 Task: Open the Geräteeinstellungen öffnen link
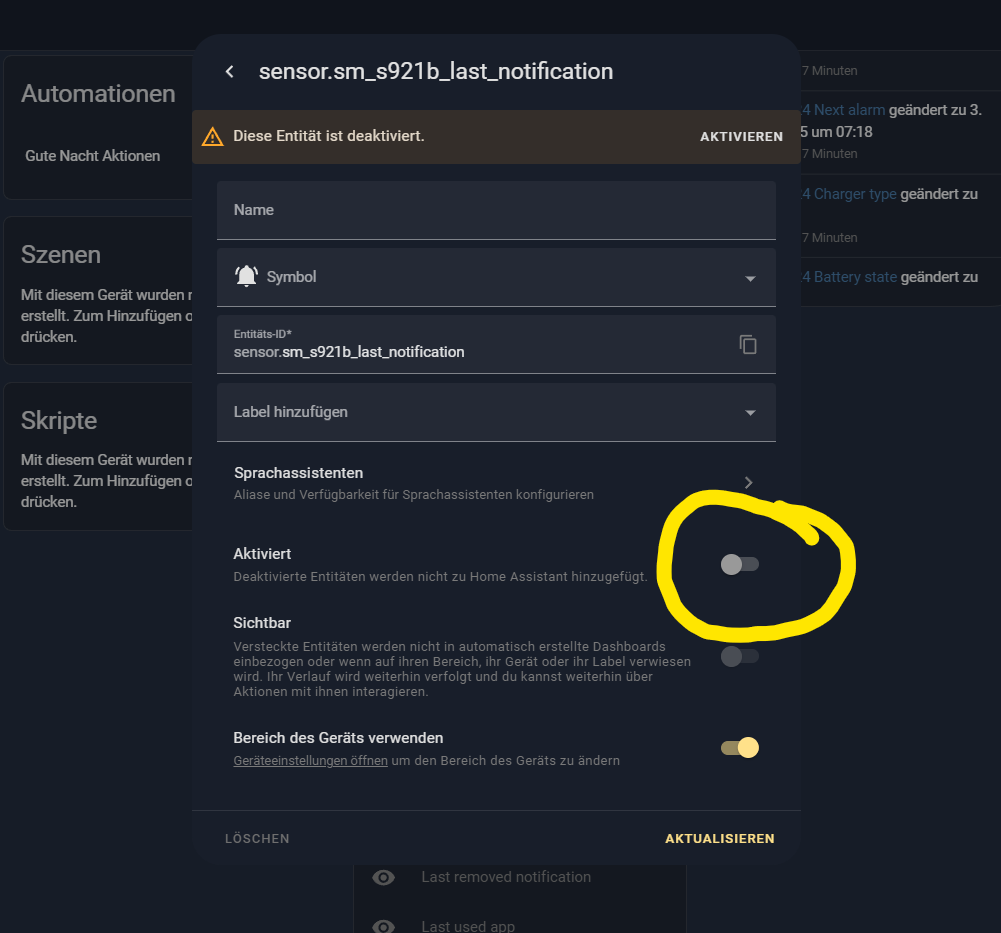point(310,761)
